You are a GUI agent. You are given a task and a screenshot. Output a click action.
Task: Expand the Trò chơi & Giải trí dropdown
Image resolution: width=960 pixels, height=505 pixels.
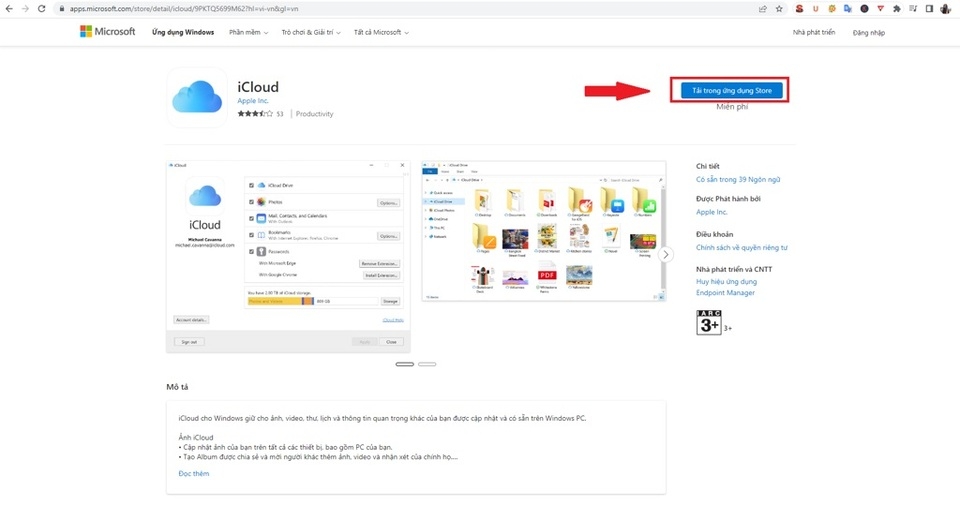310,32
